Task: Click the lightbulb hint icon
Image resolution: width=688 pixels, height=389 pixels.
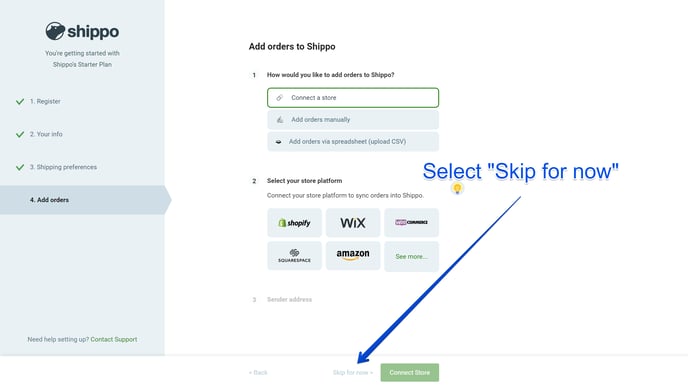Action: (457, 189)
